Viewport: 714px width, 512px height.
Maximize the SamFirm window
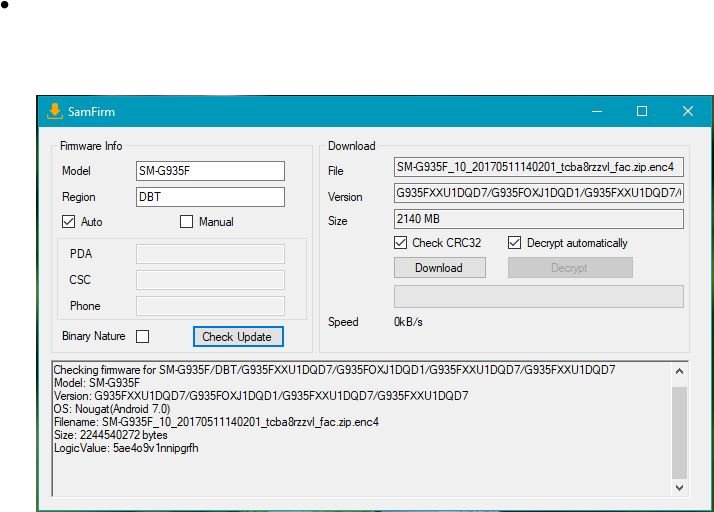(642, 111)
